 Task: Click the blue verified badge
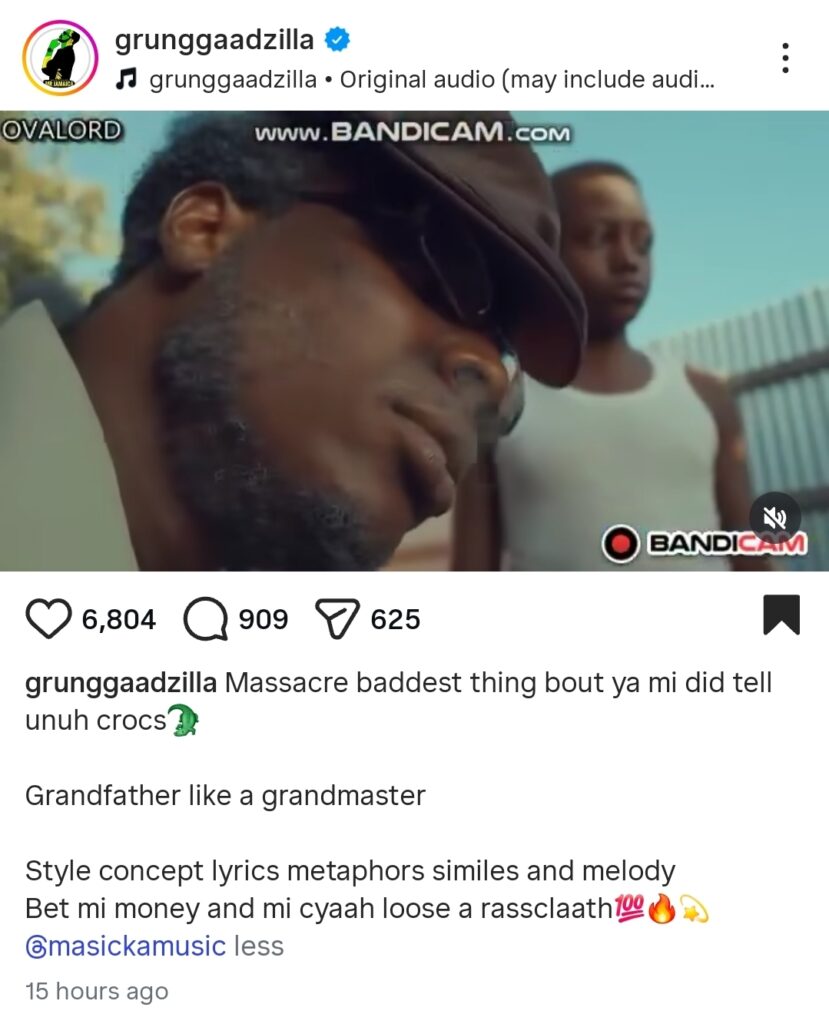point(337,39)
